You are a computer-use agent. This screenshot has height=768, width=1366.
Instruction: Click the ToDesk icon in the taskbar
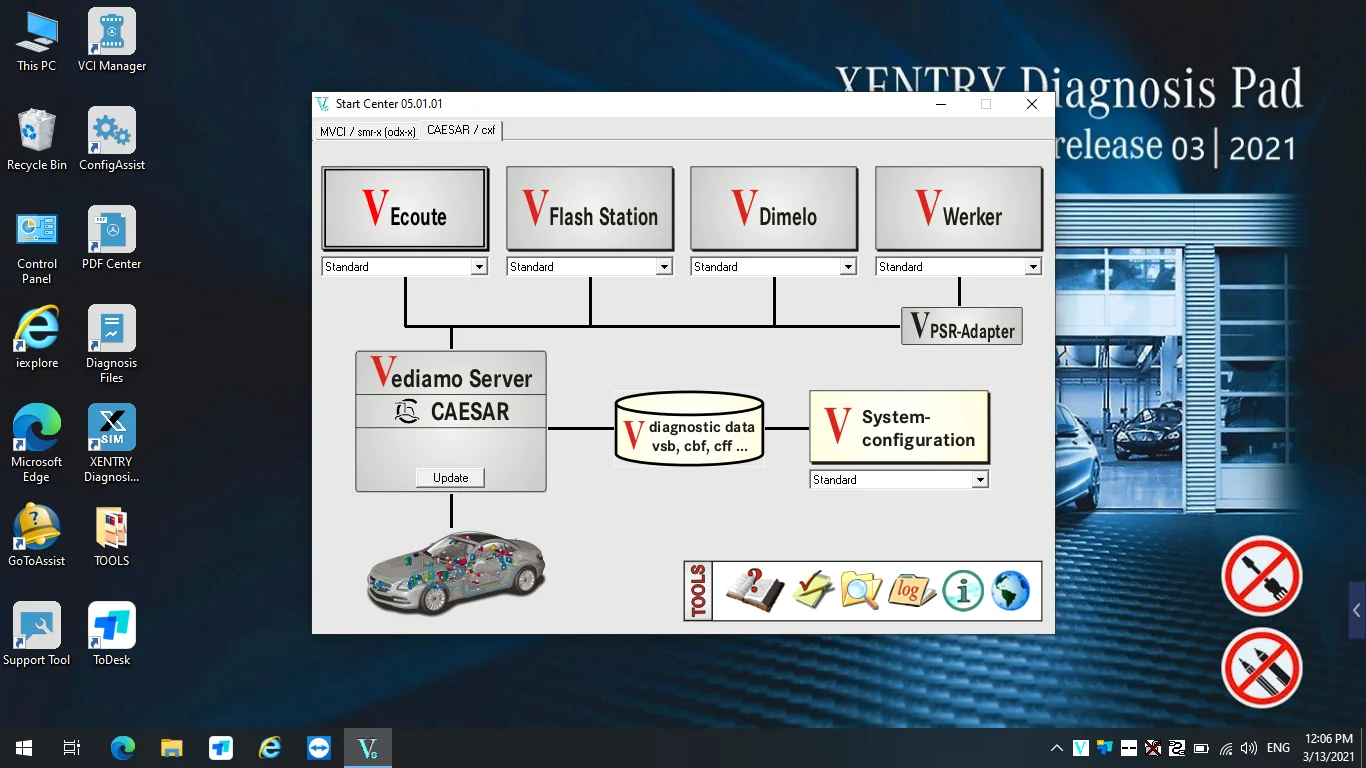221,748
